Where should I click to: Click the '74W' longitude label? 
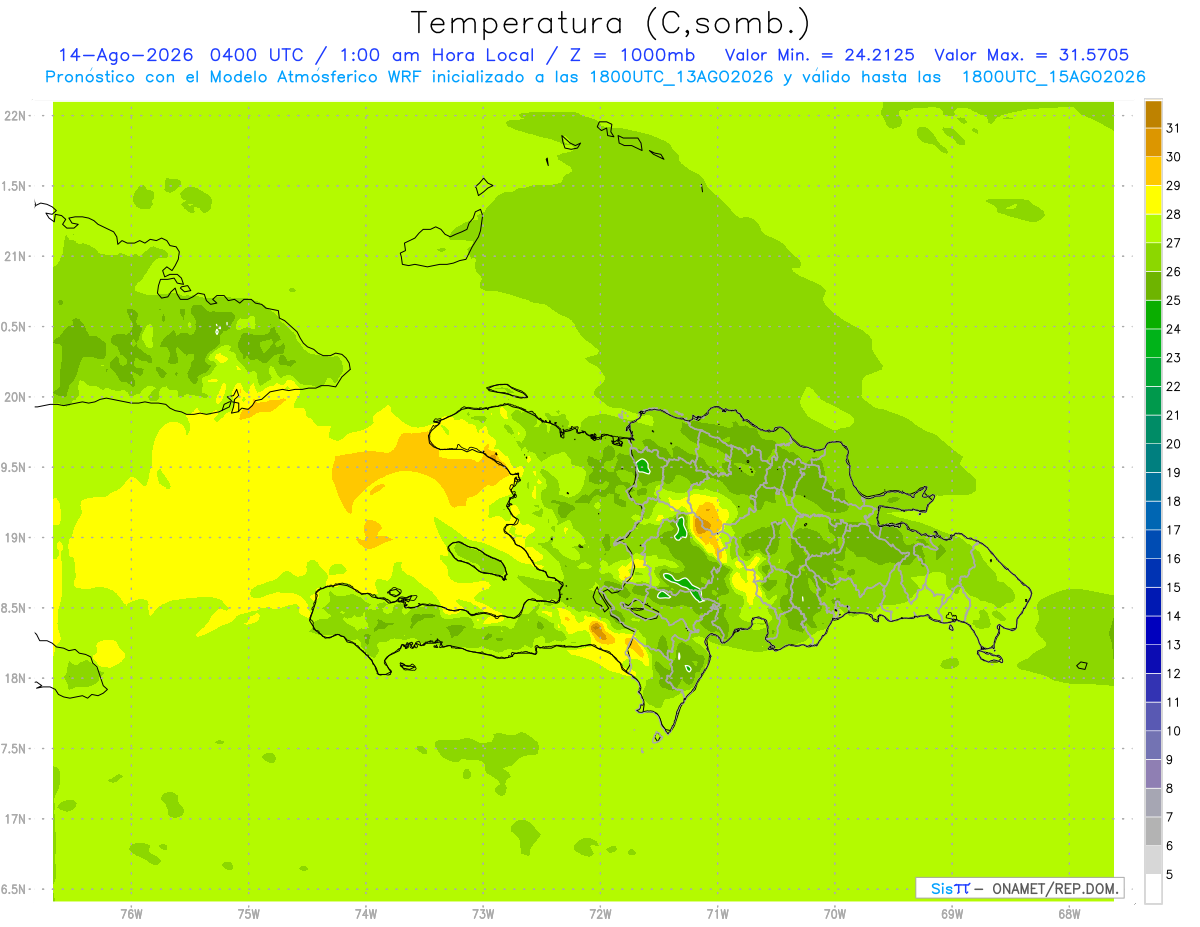tap(365, 913)
